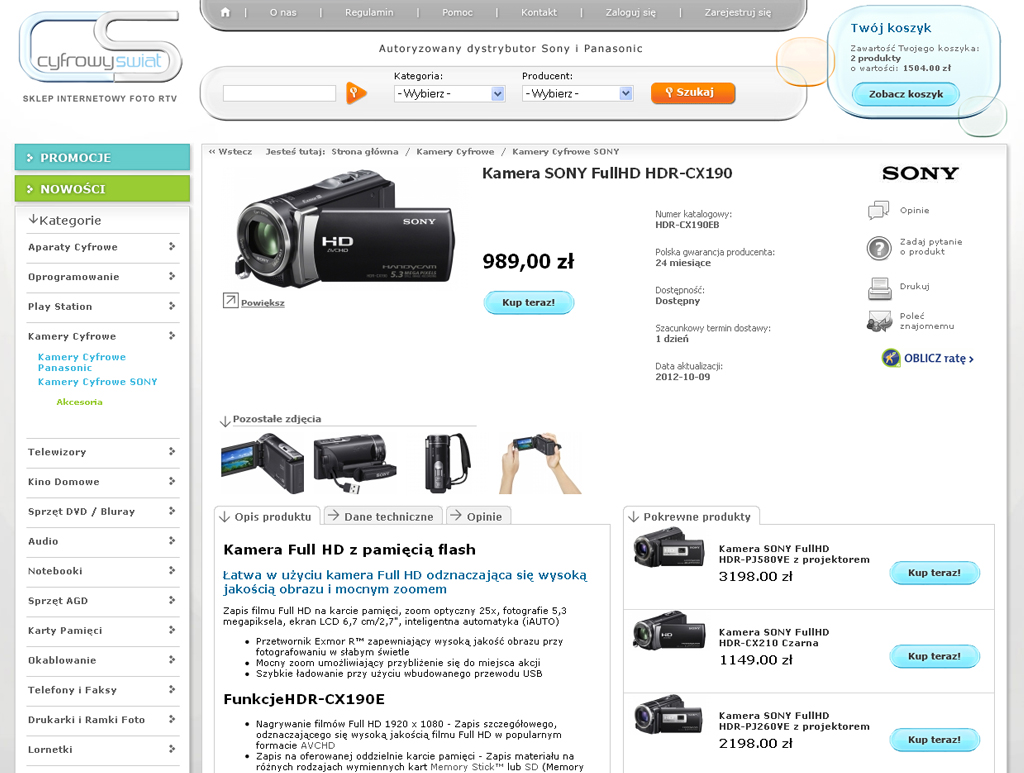The width and height of the screenshot is (1024, 773).
Task: Click the recommend to friend icon
Action: tap(879, 321)
